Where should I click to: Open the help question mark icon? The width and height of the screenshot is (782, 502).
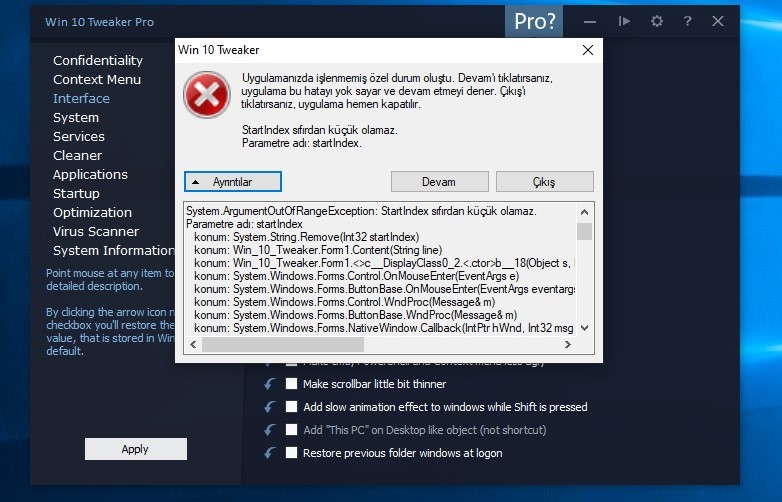coord(688,21)
